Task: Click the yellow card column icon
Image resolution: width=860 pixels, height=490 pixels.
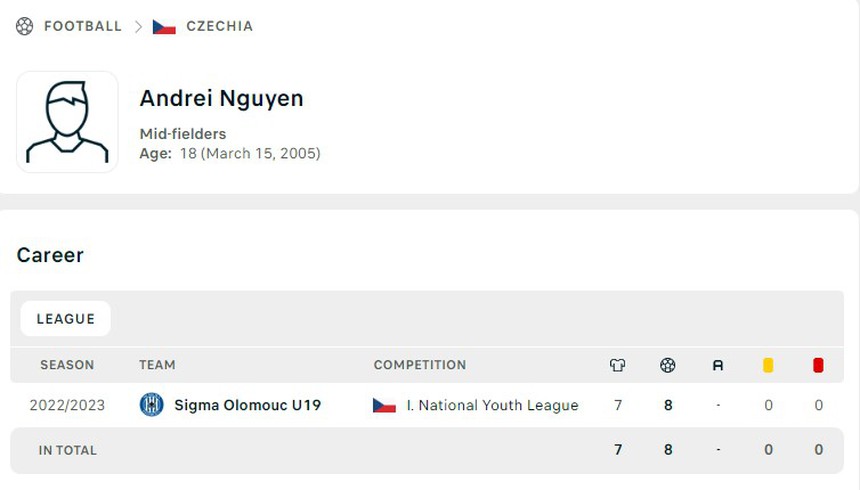Action: pos(768,365)
